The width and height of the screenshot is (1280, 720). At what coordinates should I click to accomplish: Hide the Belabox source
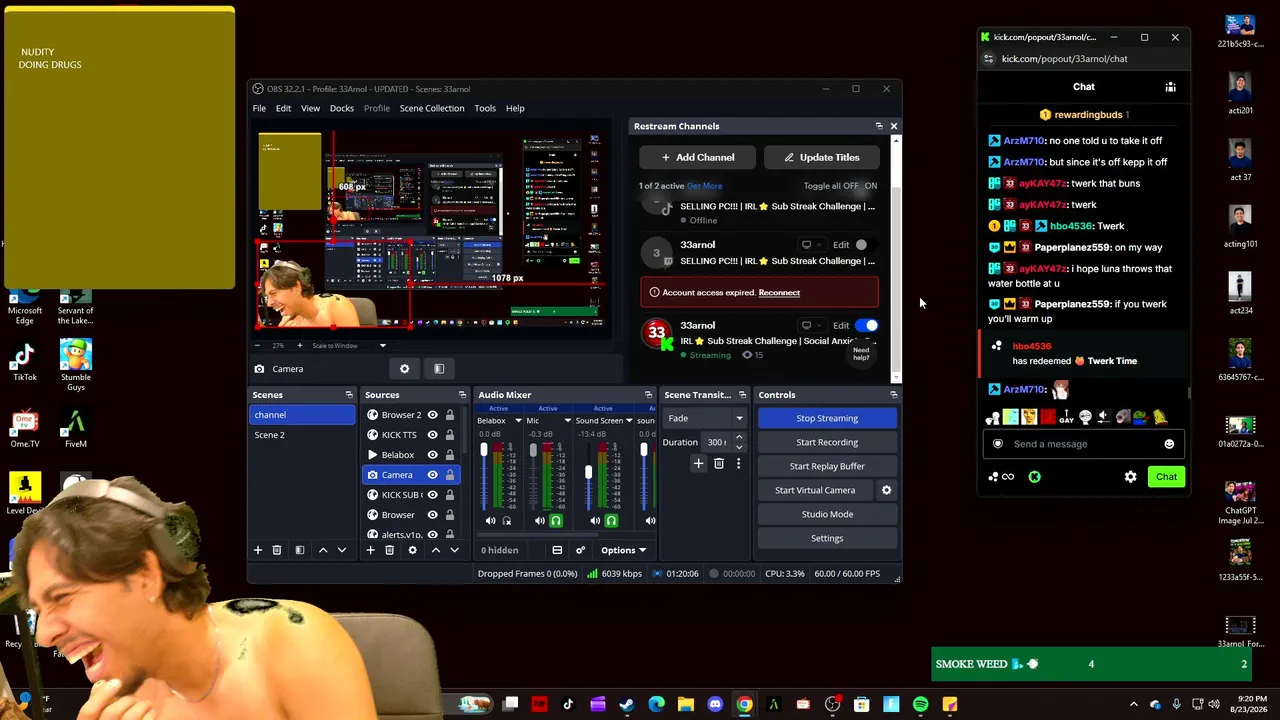click(432, 455)
